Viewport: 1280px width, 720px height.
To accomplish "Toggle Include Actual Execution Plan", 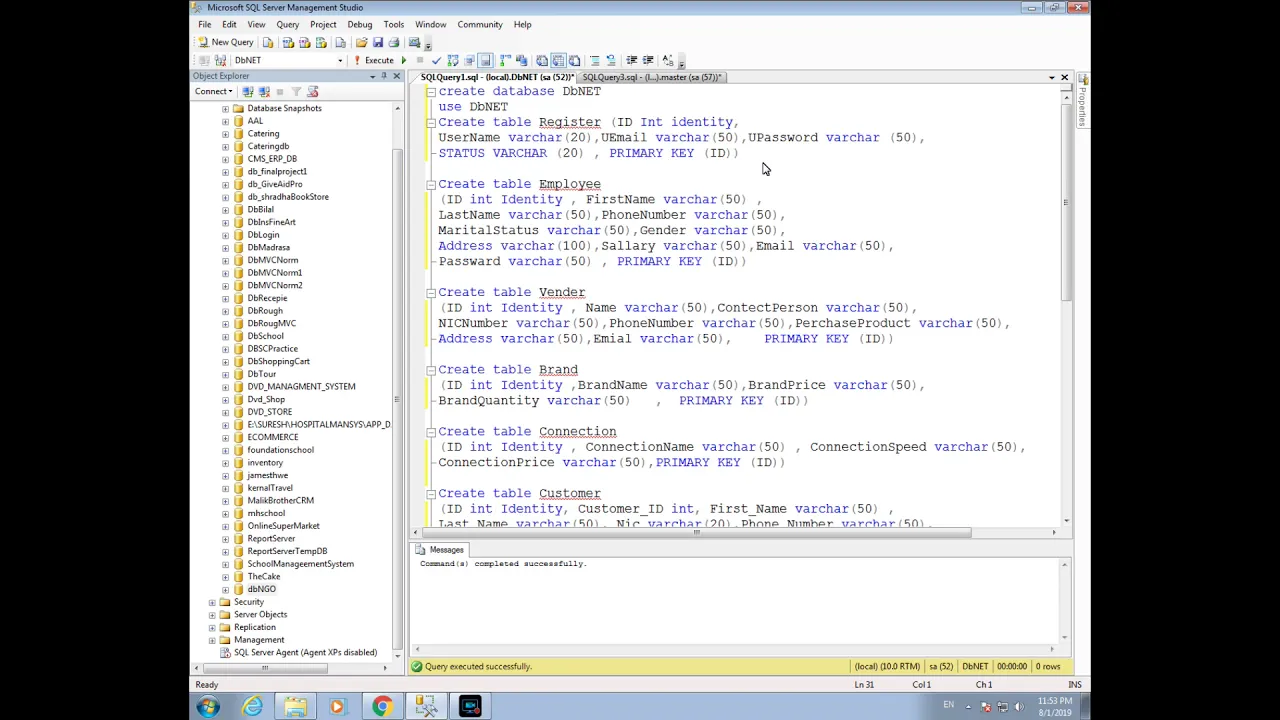I will 504,60.
